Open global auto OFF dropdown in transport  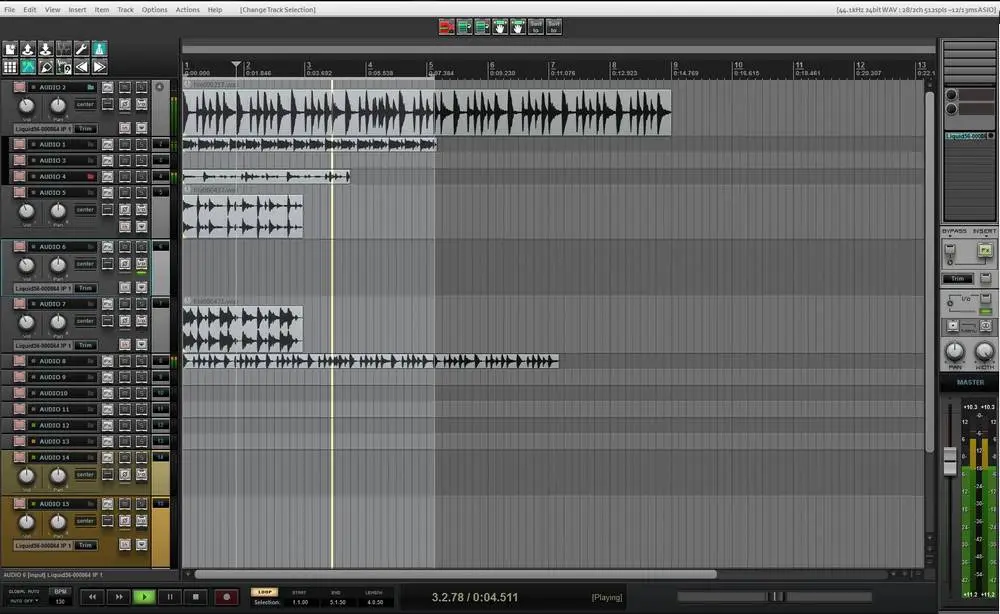click(x=25, y=601)
